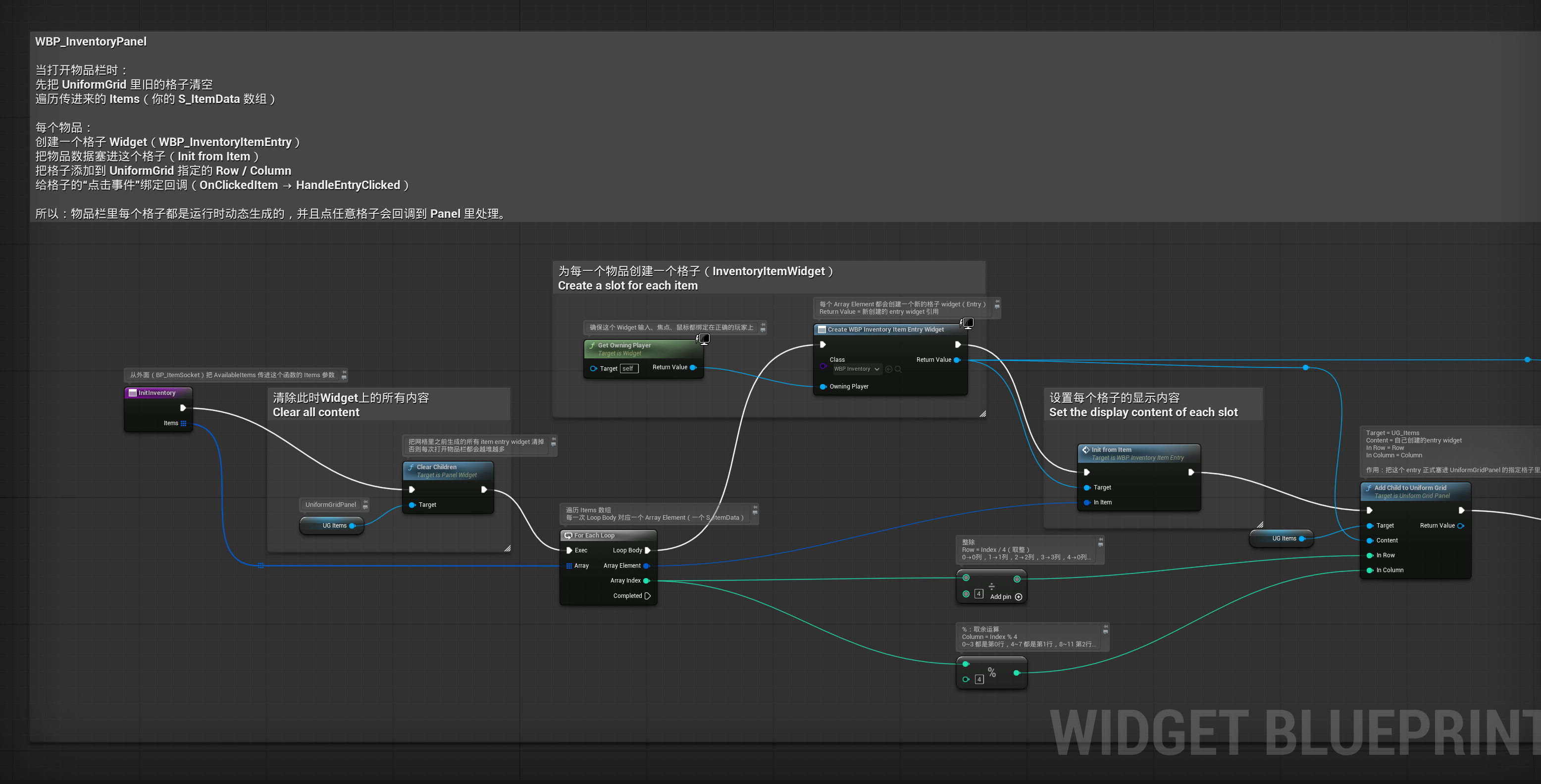The width and height of the screenshot is (1541, 784).
Task: Click the In Column pin on Add Child node
Action: point(1370,571)
